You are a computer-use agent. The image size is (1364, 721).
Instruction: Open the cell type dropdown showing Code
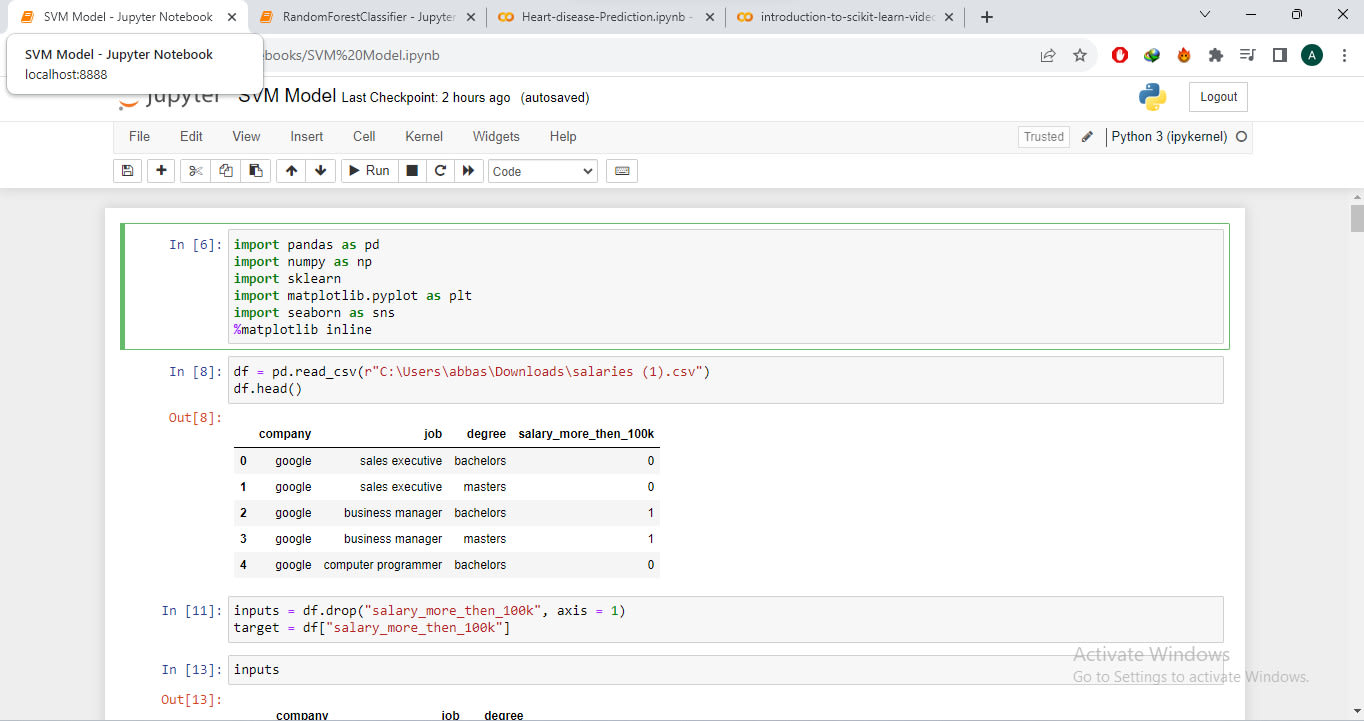542,171
